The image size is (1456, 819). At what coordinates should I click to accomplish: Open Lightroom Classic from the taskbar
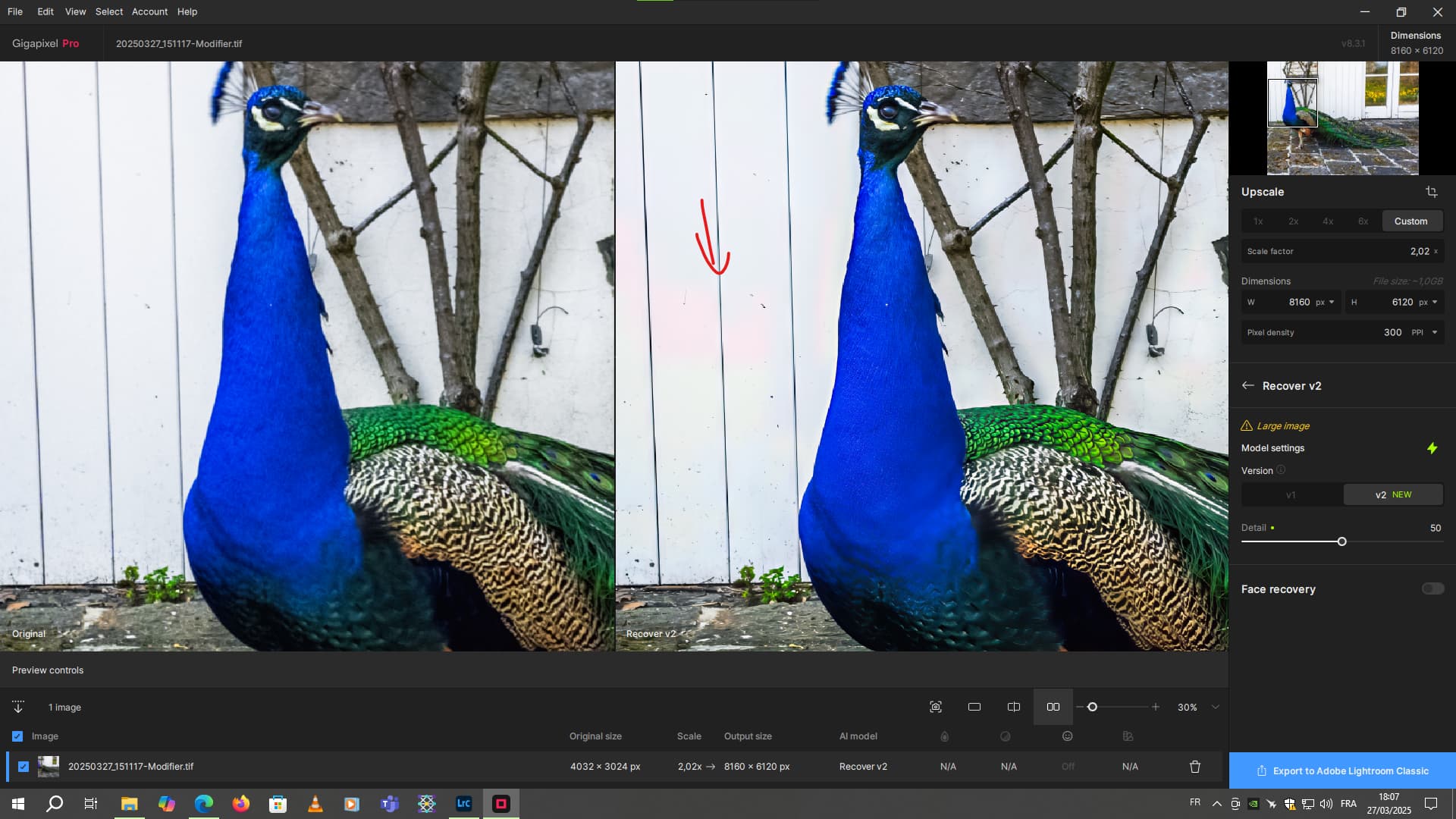click(464, 804)
